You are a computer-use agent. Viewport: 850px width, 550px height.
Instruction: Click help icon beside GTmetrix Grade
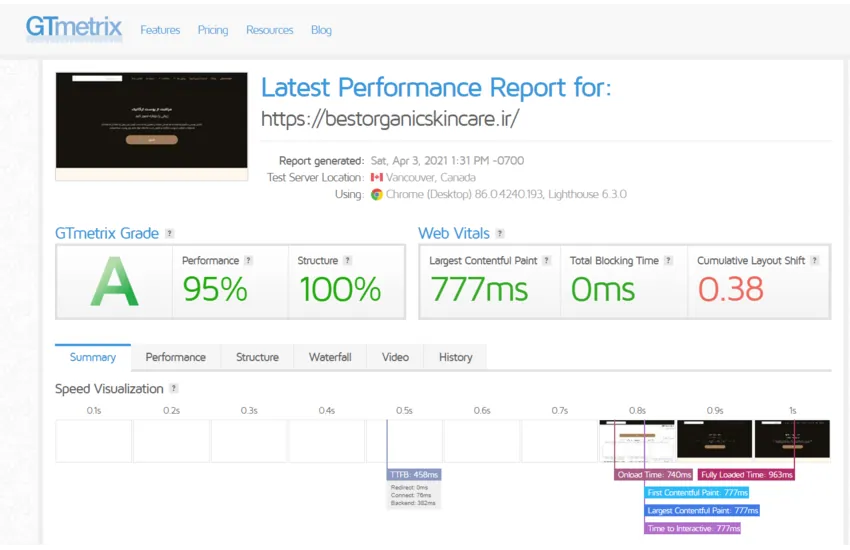[x=170, y=234]
